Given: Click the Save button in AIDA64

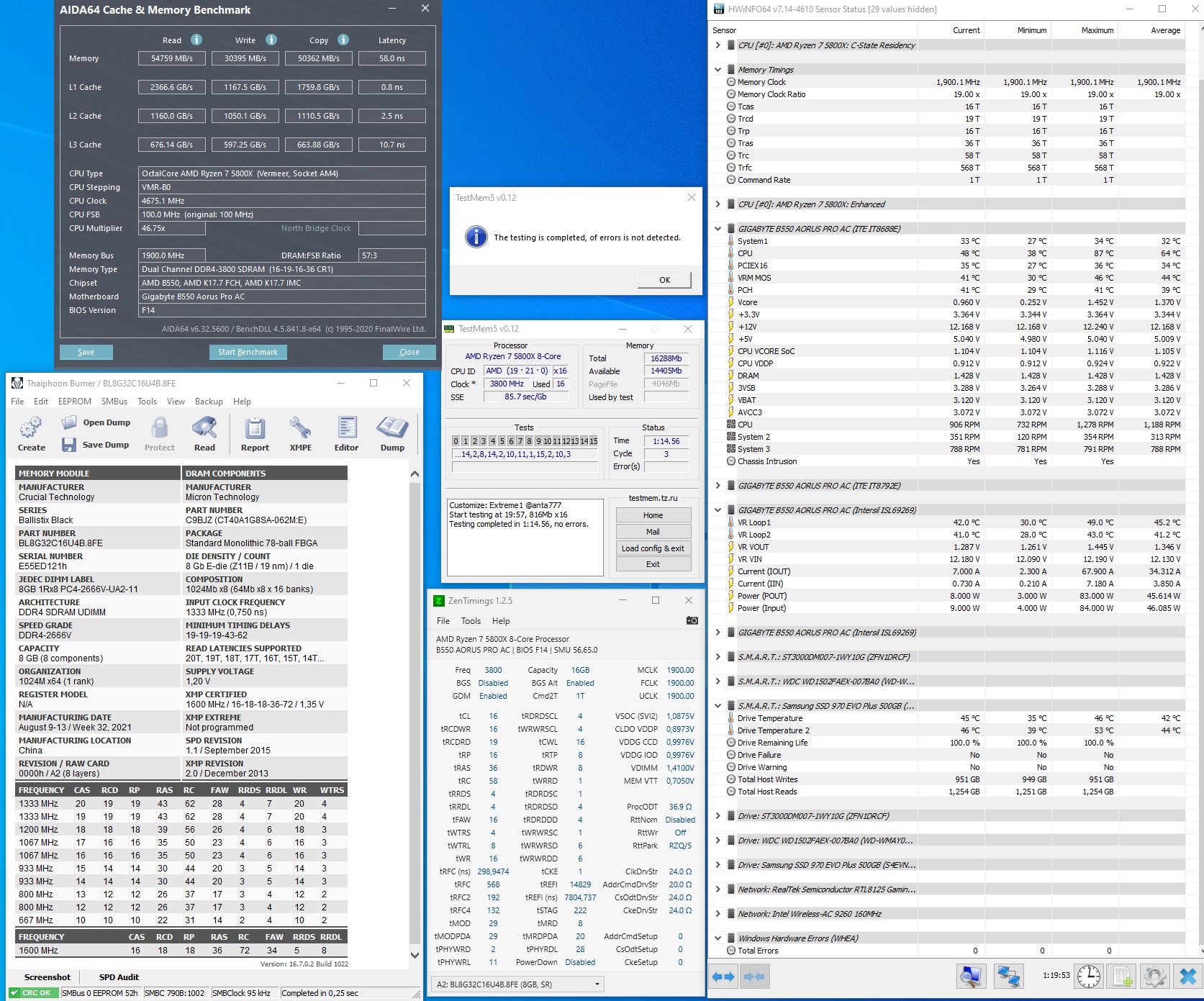Looking at the screenshot, I should [x=86, y=352].
